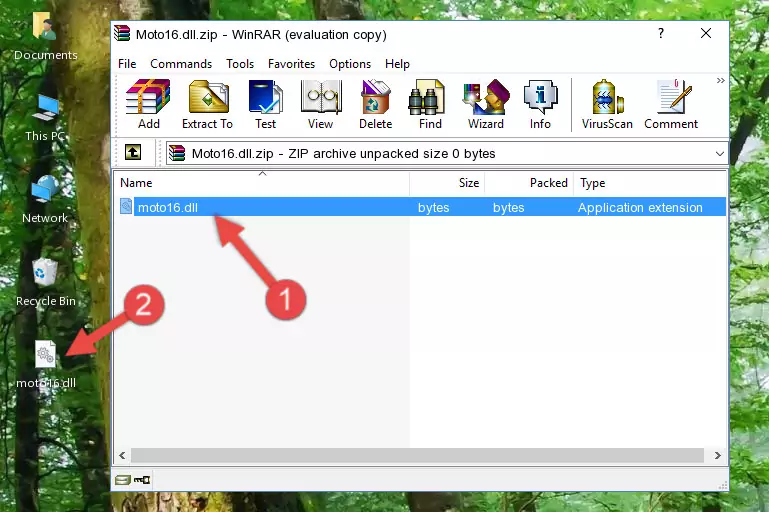Sort by Size column header
This screenshot has height=512, width=769.
click(x=447, y=183)
